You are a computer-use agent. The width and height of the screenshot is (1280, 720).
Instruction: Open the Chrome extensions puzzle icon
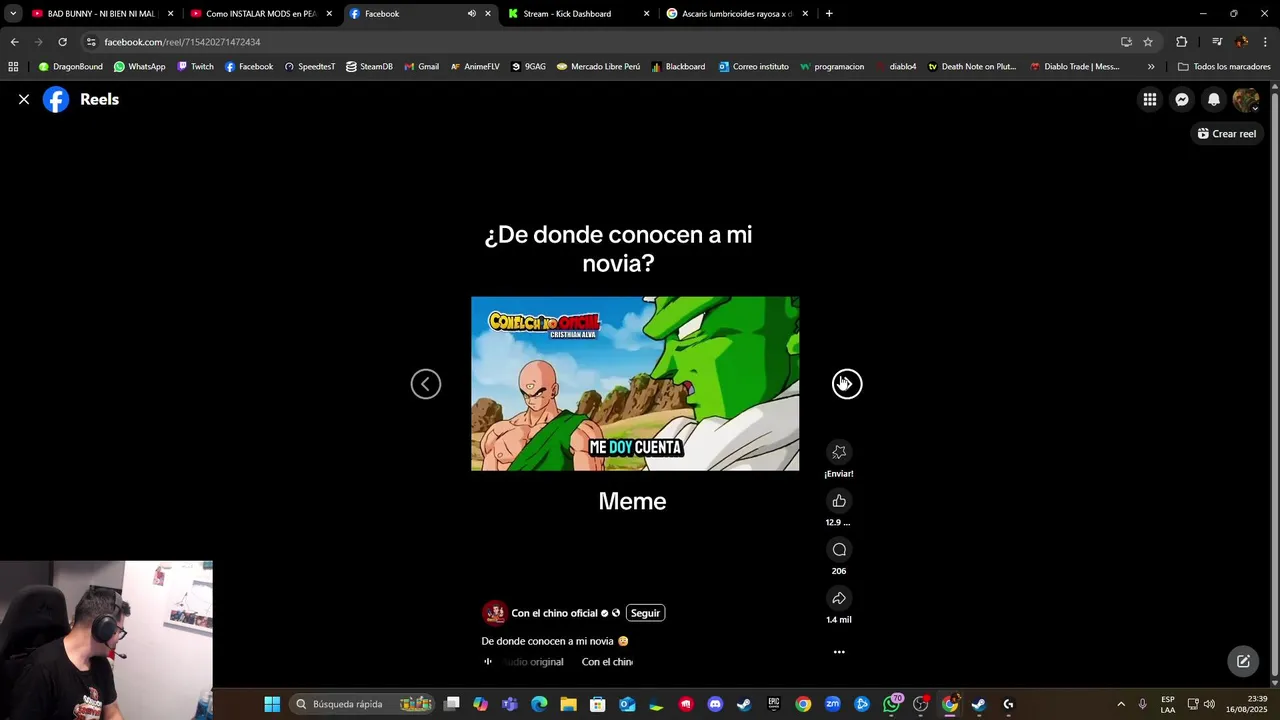tap(1182, 42)
